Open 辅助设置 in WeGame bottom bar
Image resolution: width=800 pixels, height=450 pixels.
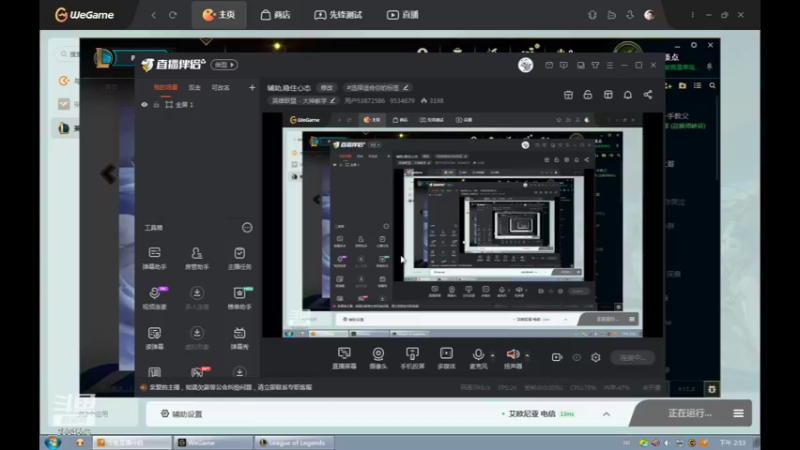coord(182,414)
